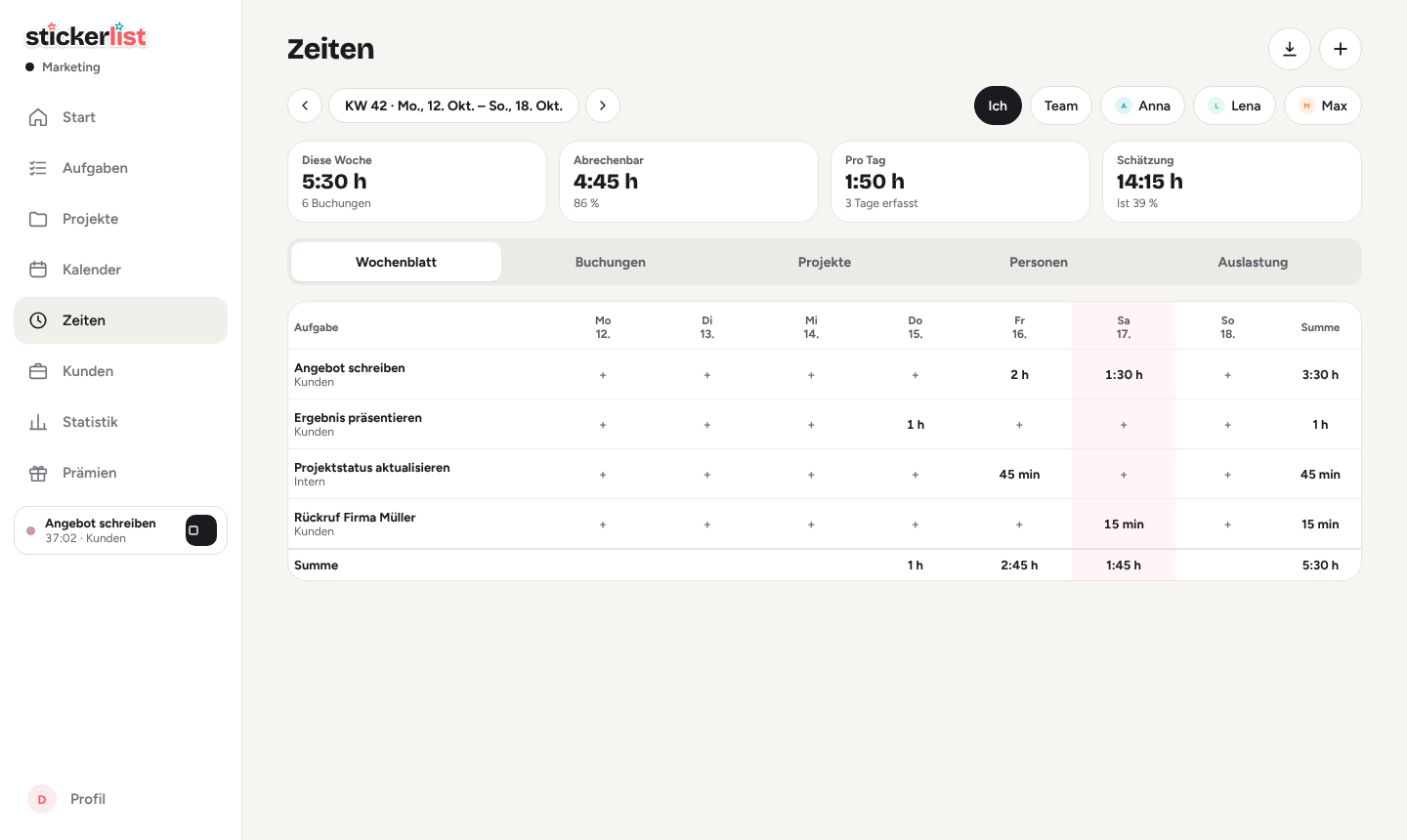
Task: Add time for Projektstatus aktualisieren on Sunday
Action: (1228, 475)
